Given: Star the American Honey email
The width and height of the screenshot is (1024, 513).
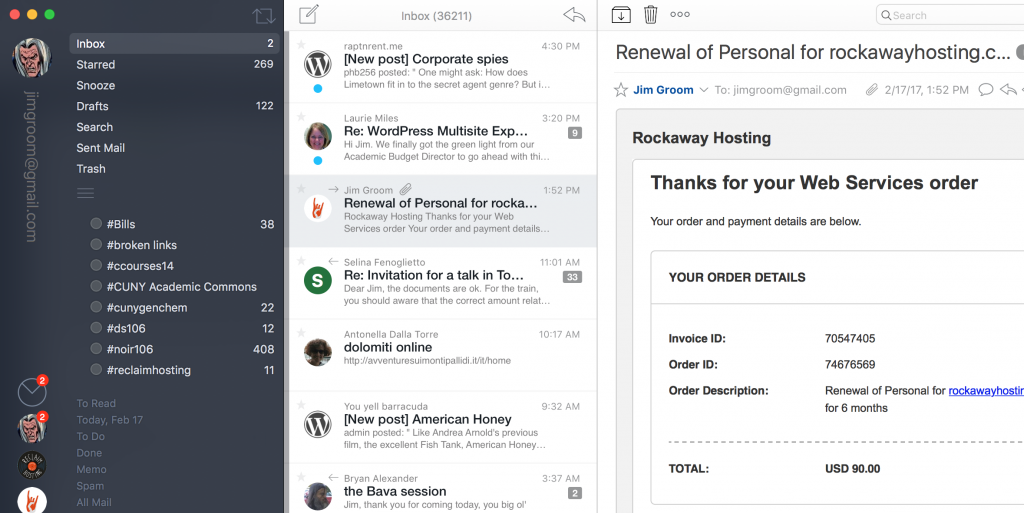Looking at the screenshot, I should point(301,405).
